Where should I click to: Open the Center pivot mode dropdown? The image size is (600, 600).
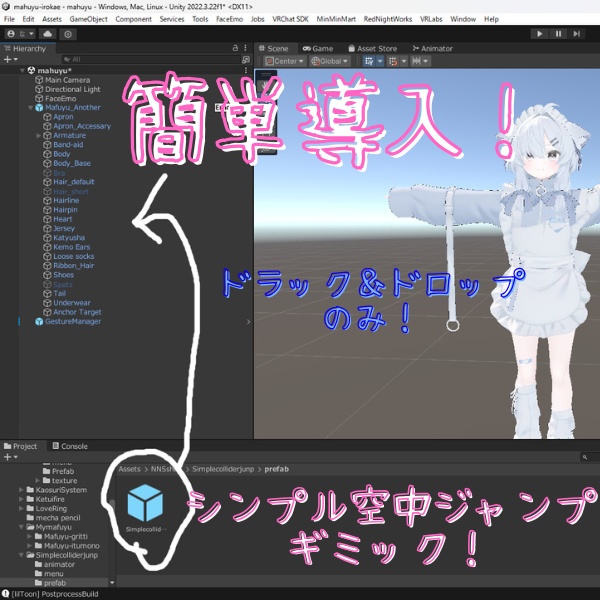coord(285,61)
